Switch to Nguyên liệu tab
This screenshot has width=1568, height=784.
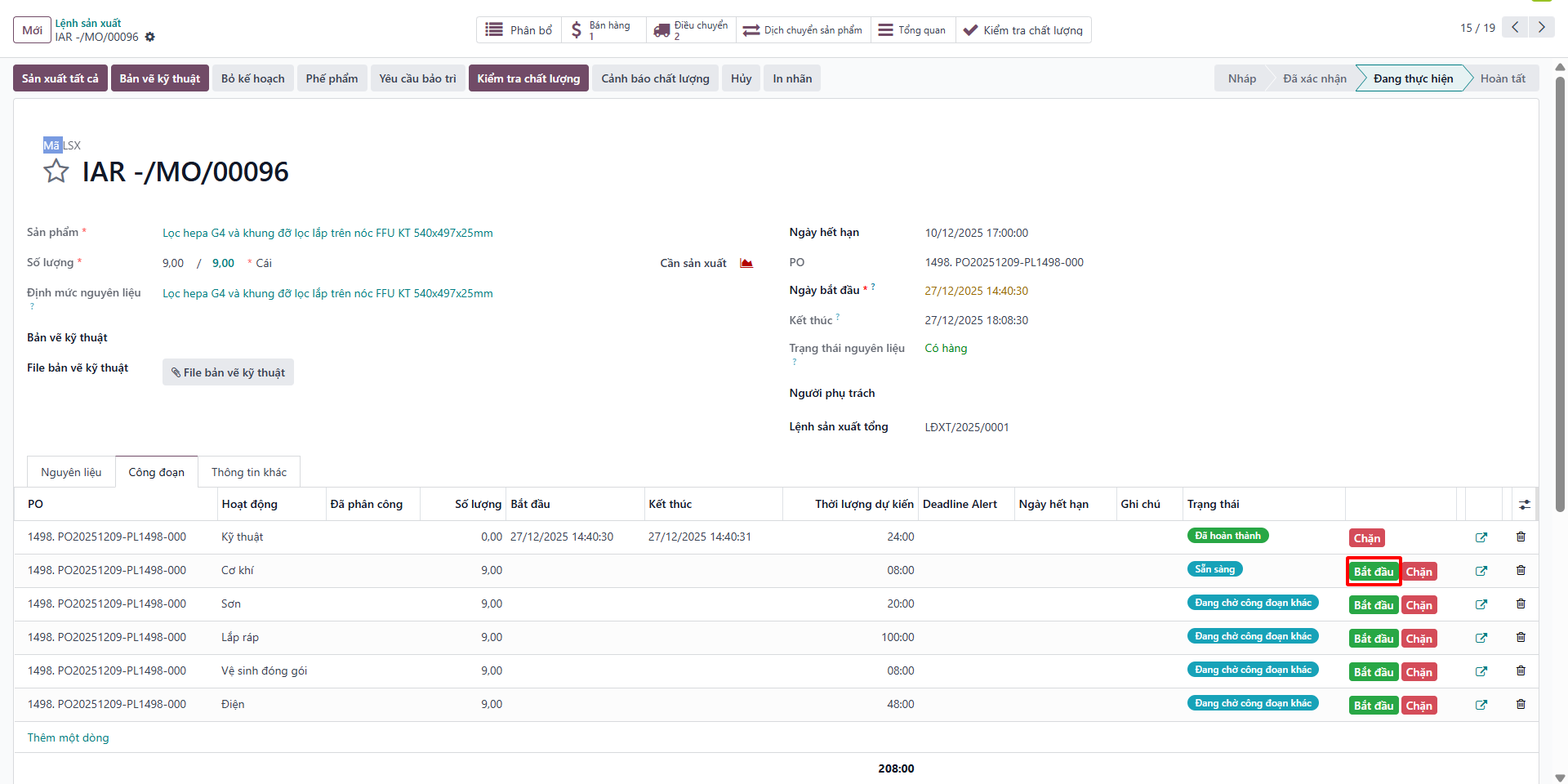pyautogui.click(x=71, y=472)
